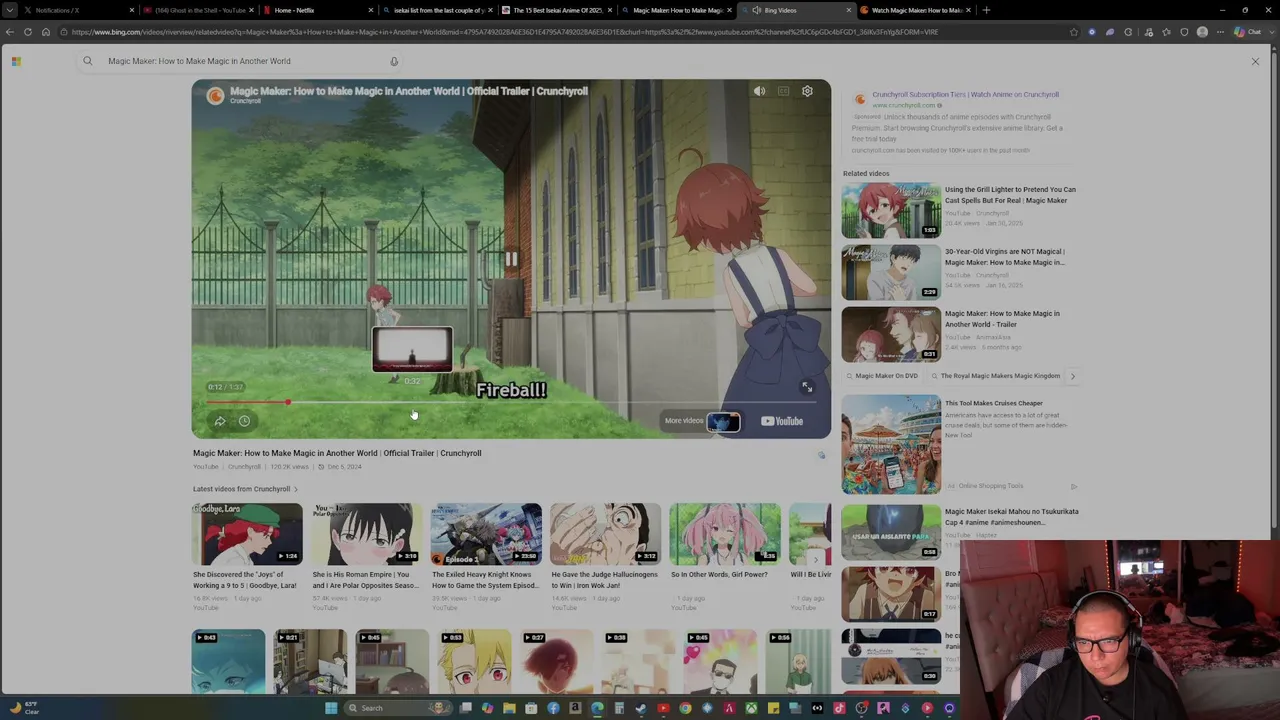Open Steam from the taskbar
Image resolution: width=1280 pixels, height=720 pixels.
(641, 708)
